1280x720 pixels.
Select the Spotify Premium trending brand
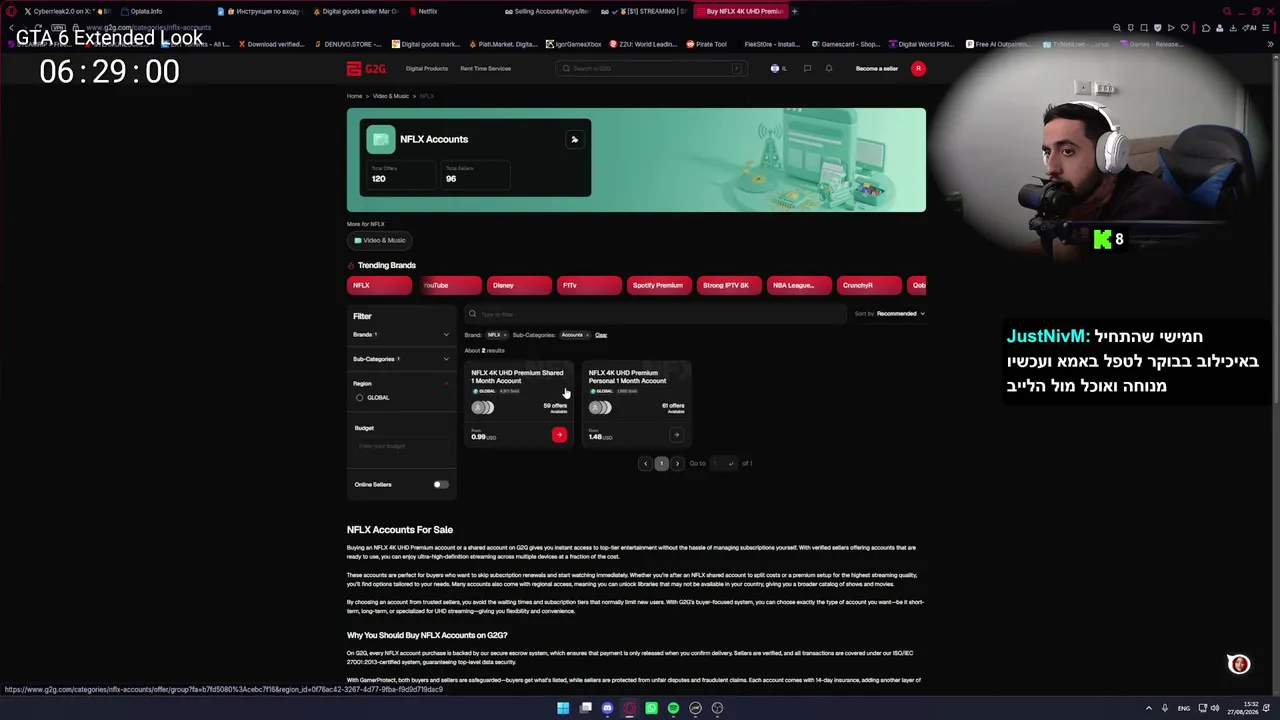point(659,285)
